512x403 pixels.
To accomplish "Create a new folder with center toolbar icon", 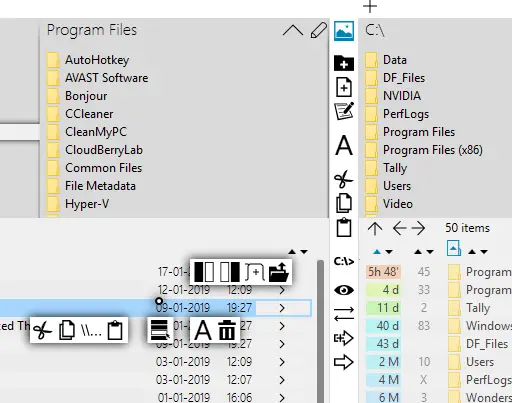I will click(344, 63).
